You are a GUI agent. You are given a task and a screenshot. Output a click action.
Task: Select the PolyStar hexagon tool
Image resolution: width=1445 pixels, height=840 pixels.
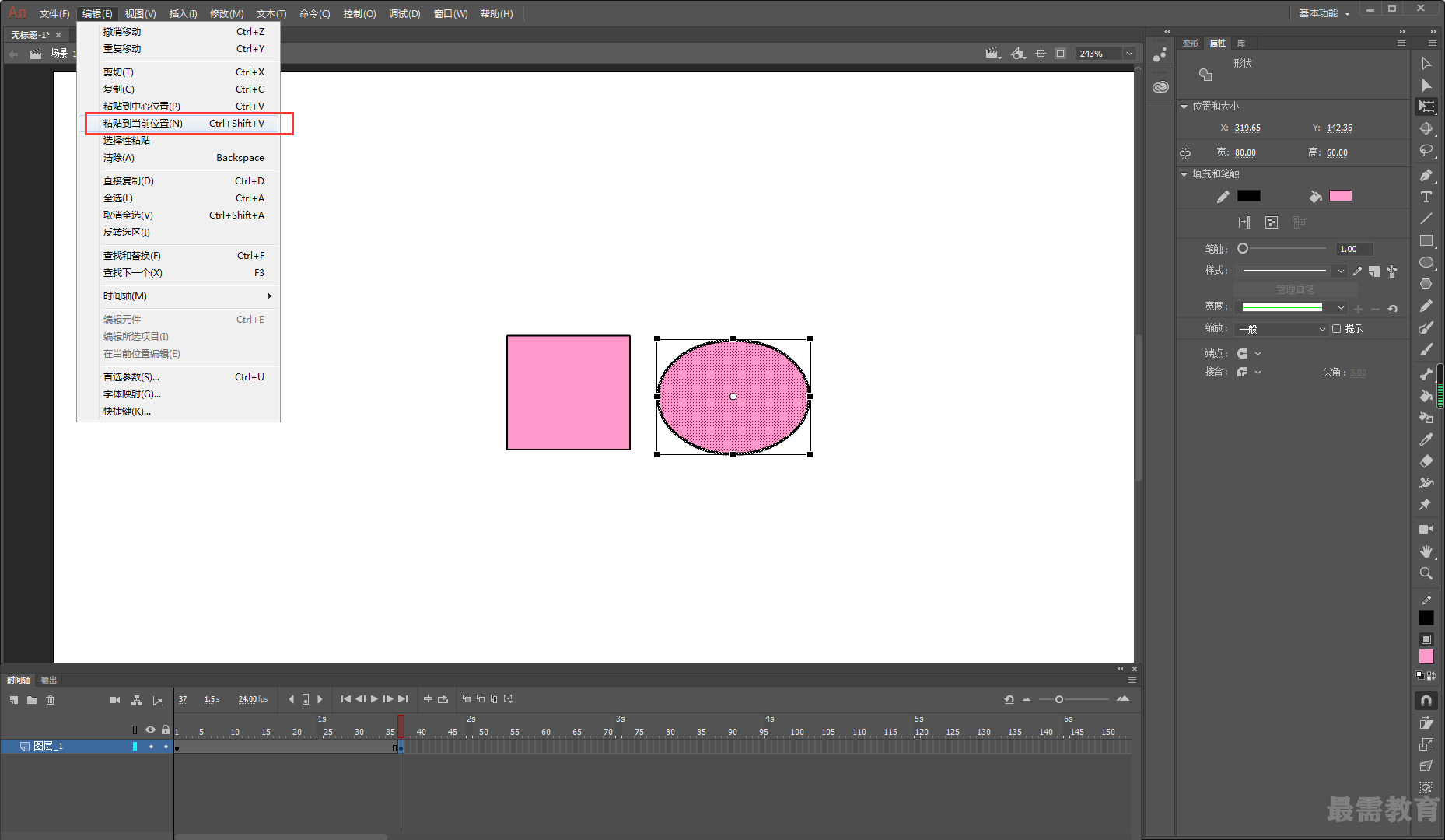pos(1426,284)
